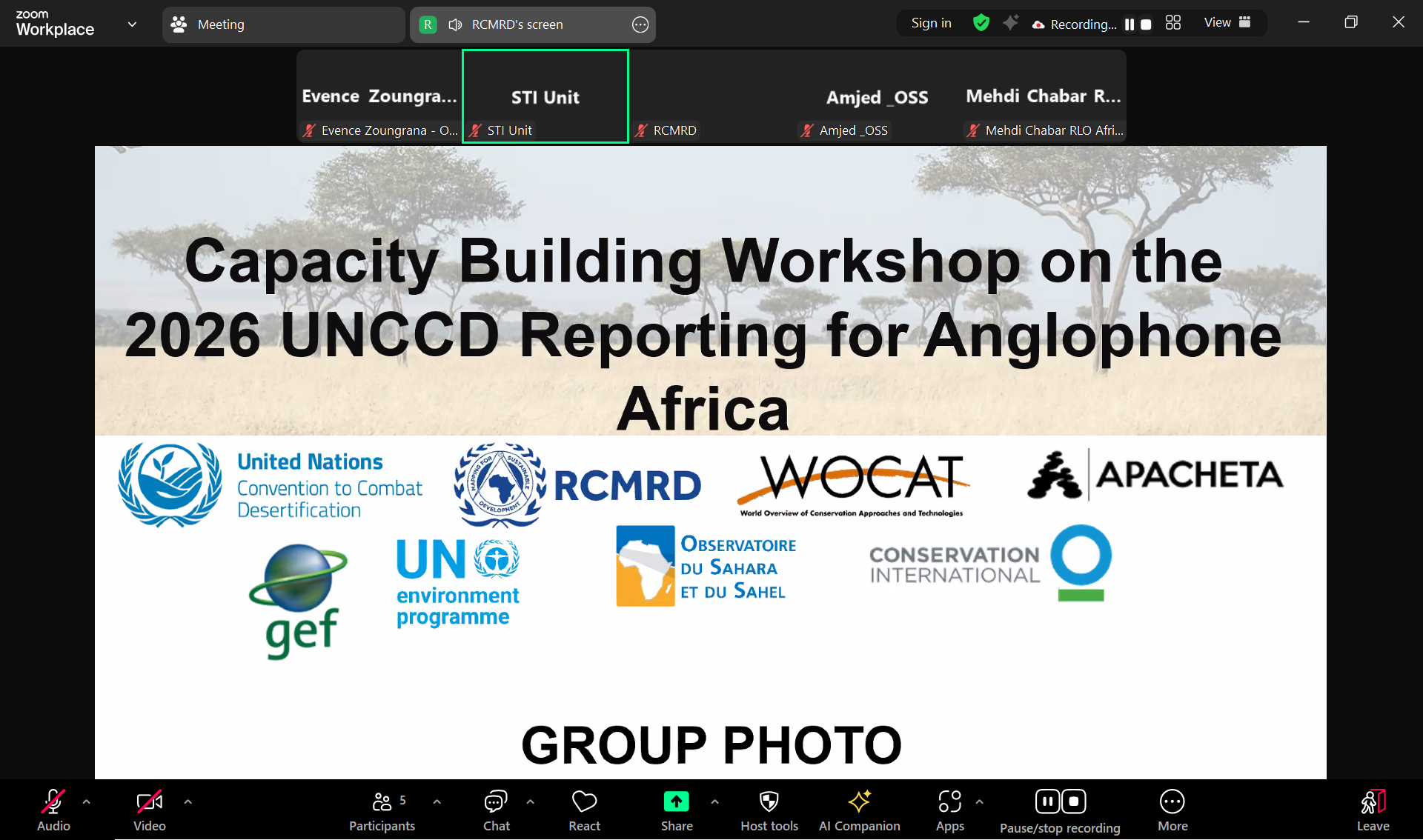This screenshot has width=1423, height=840.
Task: Stop recording from bottom toolbar
Action: coord(1074,801)
